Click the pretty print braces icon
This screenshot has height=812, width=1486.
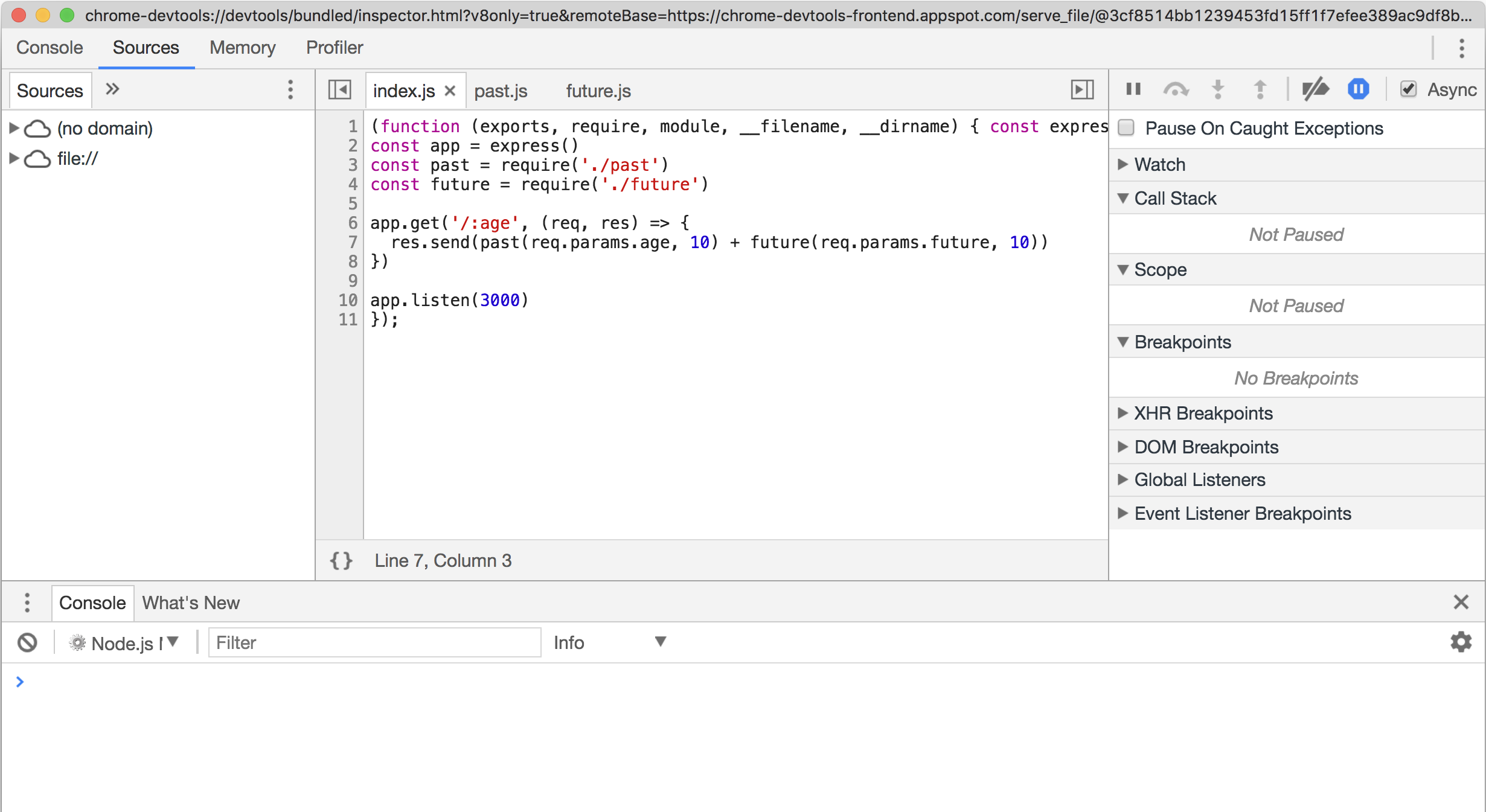[341, 560]
